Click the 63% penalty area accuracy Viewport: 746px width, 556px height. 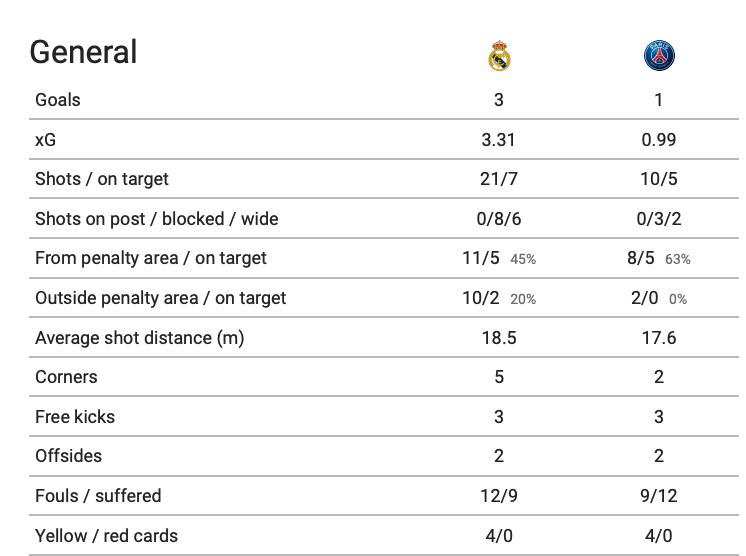click(677, 259)
